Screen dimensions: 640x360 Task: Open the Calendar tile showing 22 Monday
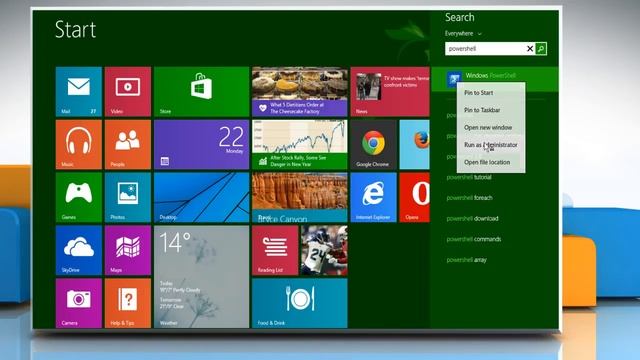(202, 144)
